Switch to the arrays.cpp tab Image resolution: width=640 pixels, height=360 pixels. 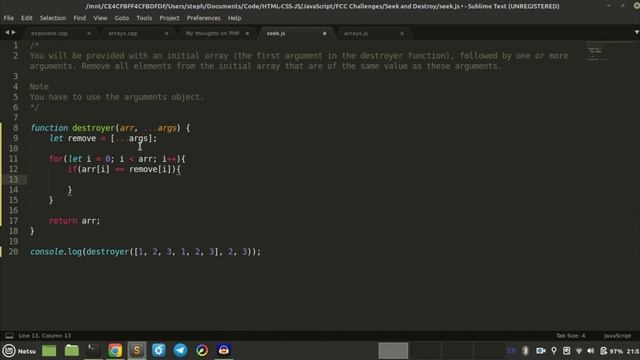123,33
